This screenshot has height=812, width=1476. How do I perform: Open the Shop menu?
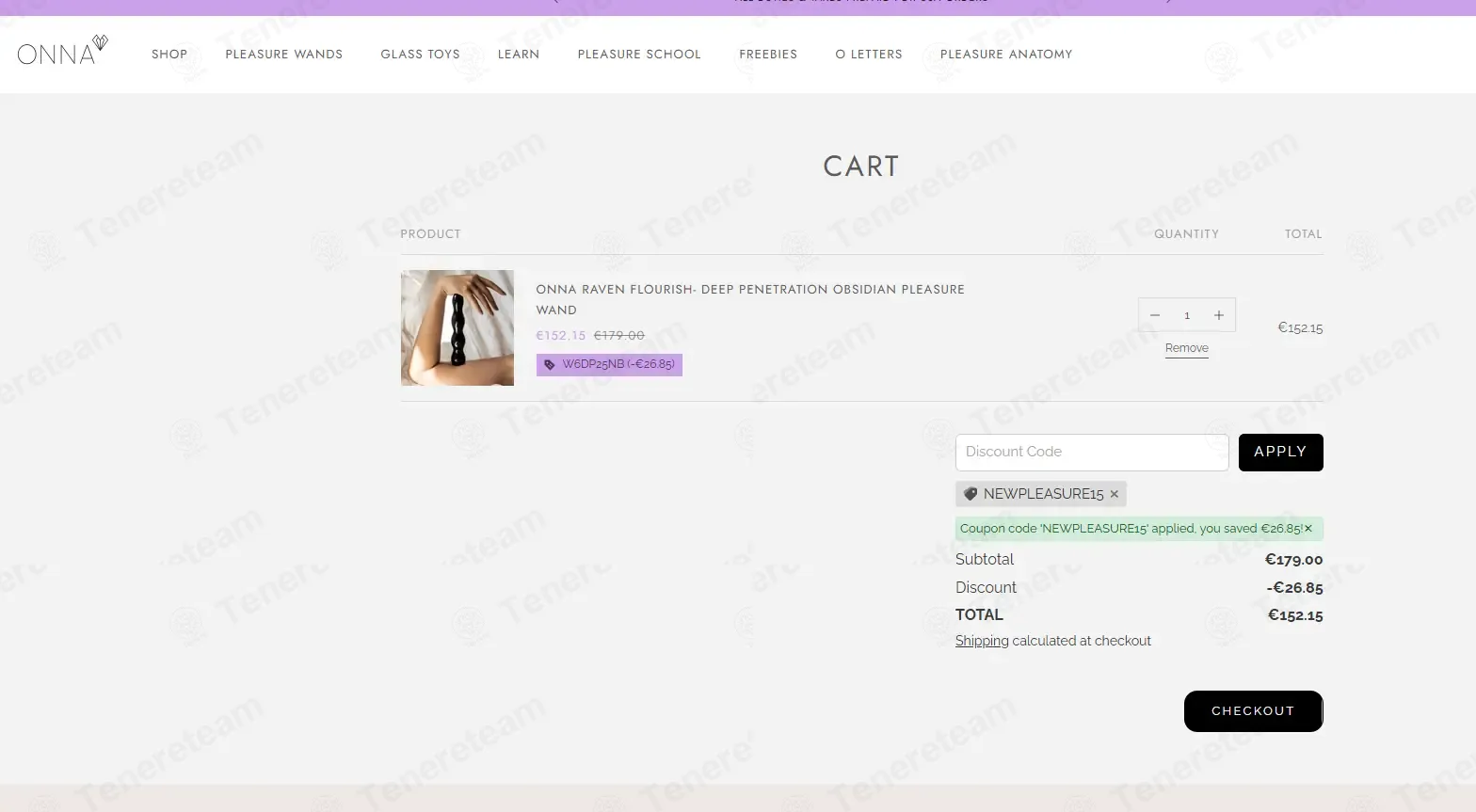click(169, 55)
